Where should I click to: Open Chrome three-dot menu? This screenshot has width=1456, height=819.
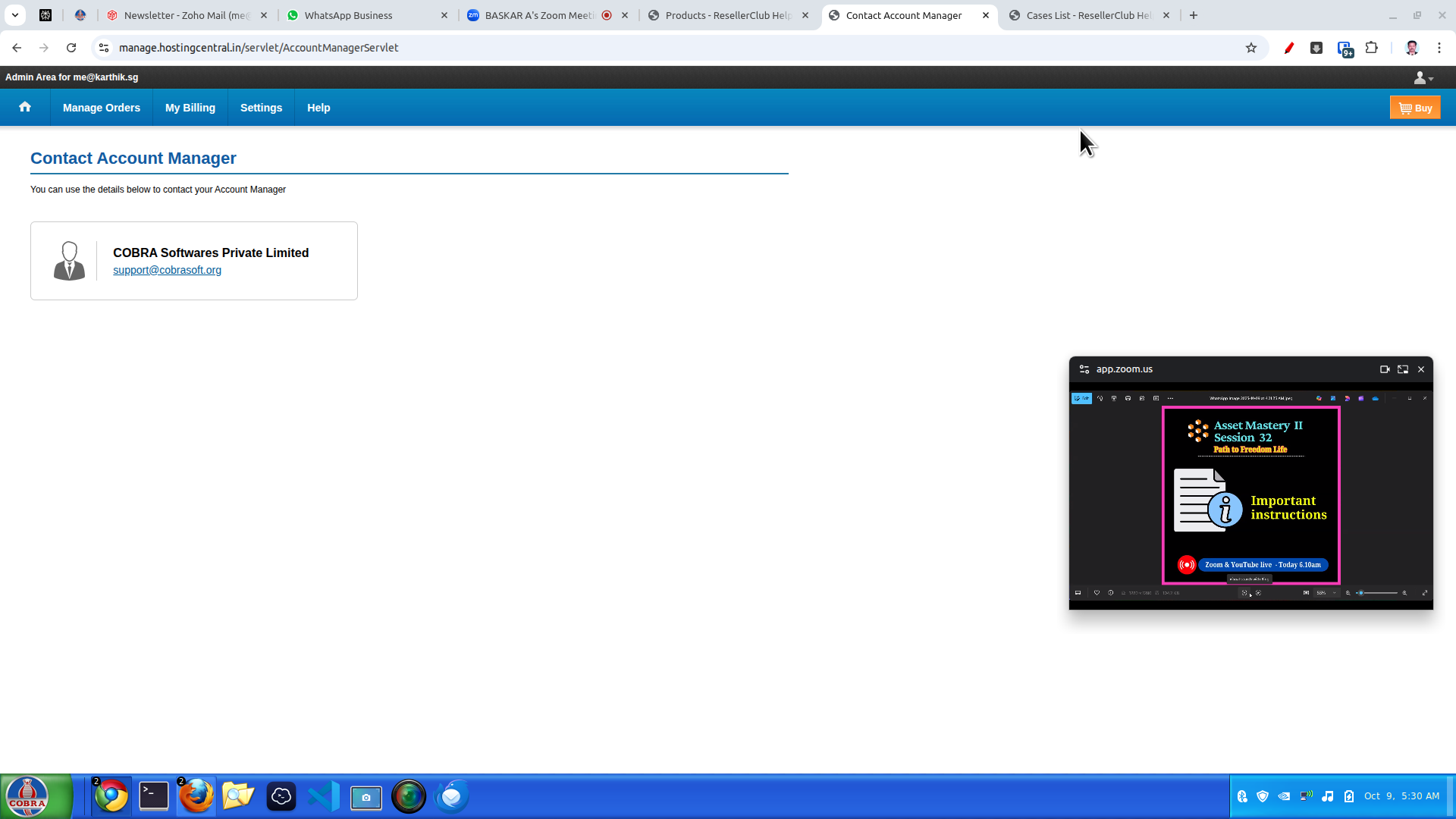(x=1439, y=48)
